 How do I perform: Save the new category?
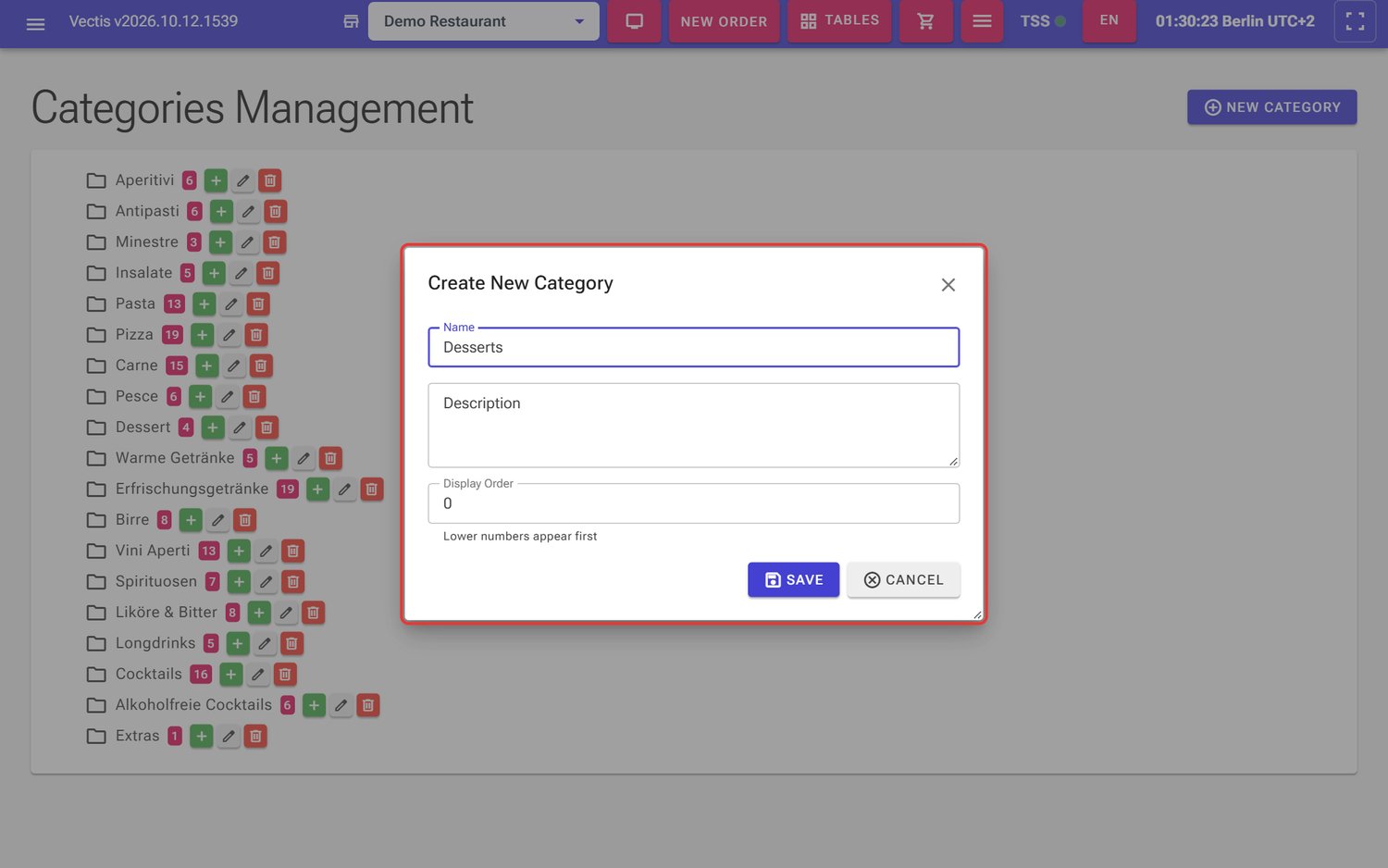pos(793,580)
